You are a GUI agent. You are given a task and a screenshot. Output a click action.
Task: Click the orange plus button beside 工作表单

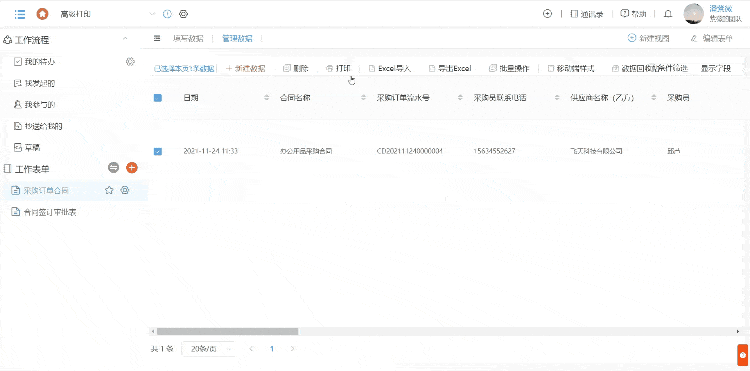(132, 168)
